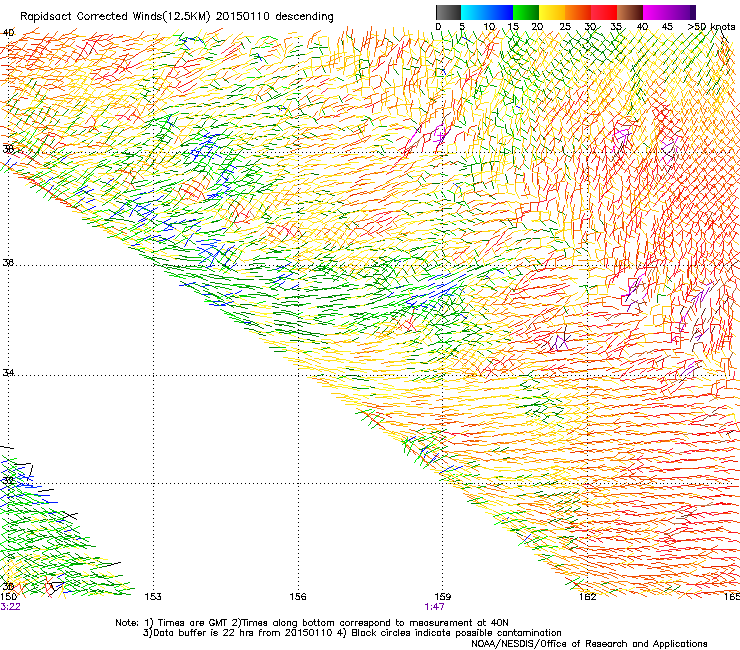This screenshot has height=650, width=740.
Task: Click the green 15-20 knots legend swatch
Action: coord(526,12)
